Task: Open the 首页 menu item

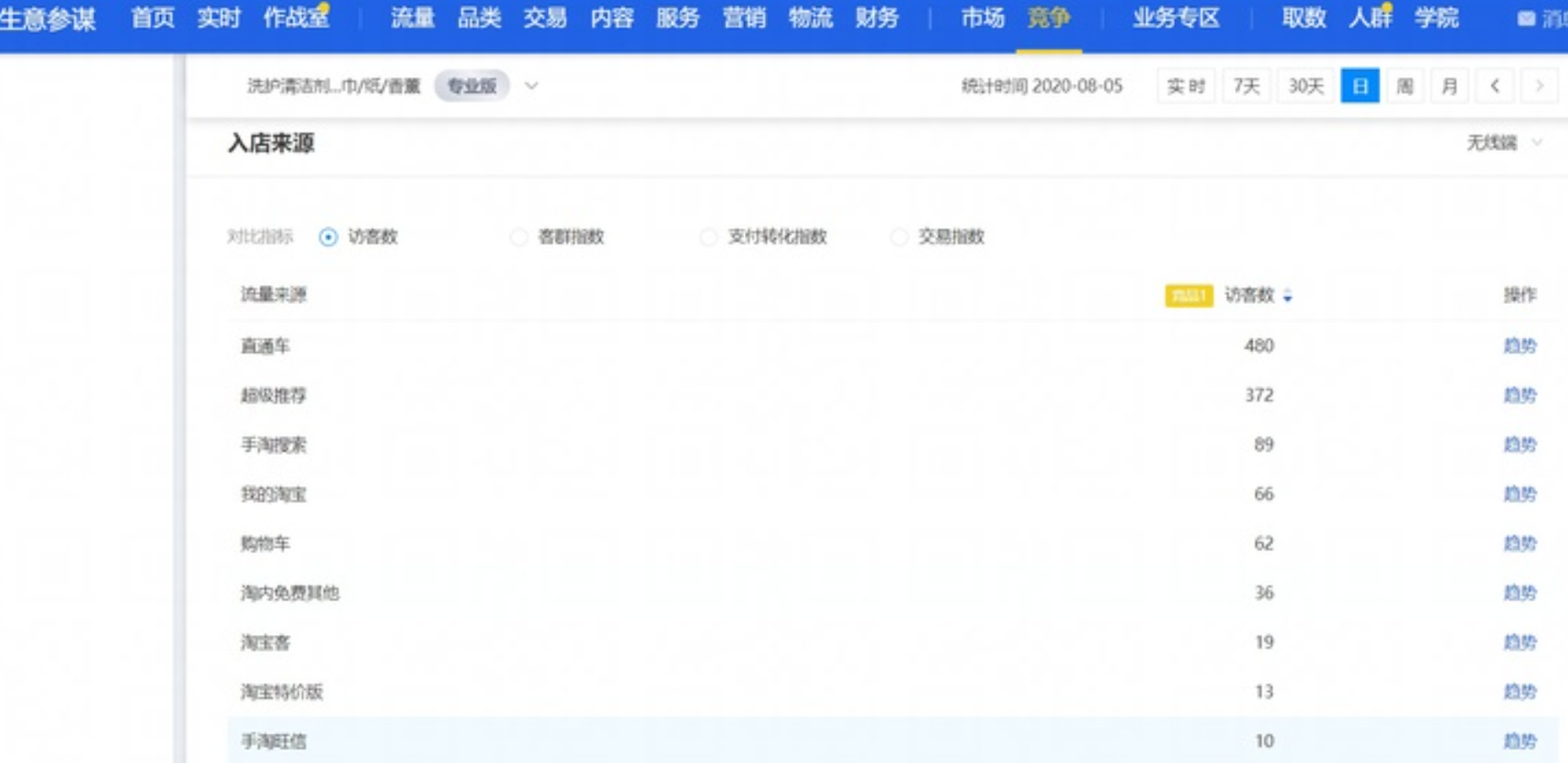Action: tap(152, 18)
